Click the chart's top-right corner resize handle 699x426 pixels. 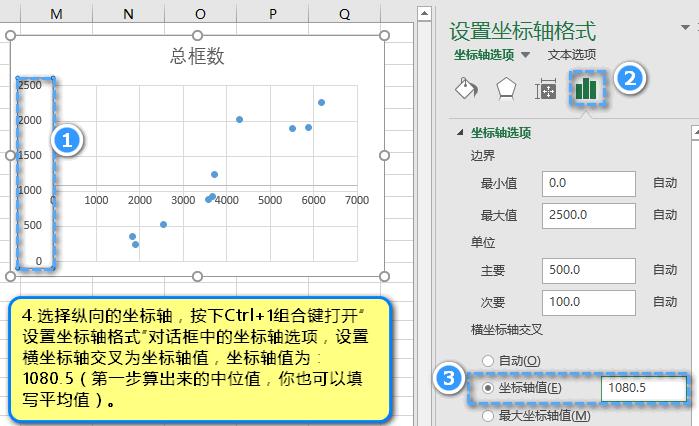384,36
